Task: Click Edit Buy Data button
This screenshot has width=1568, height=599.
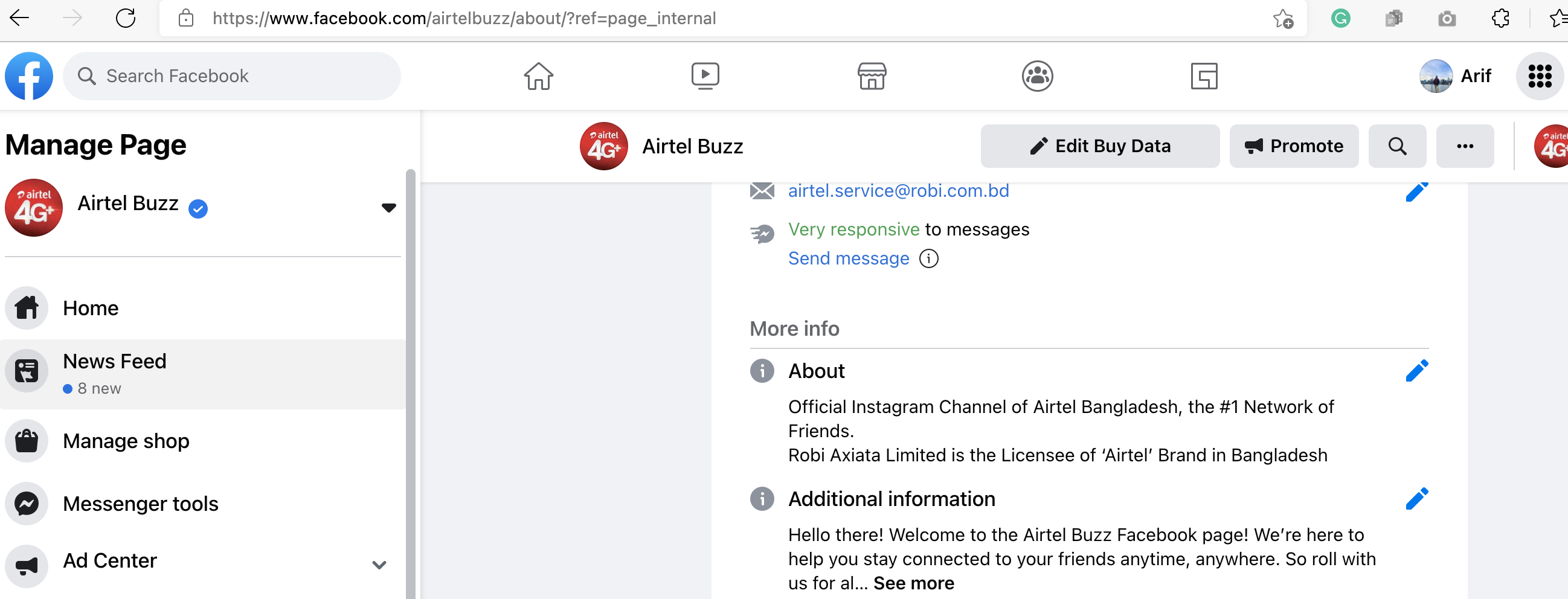Action: pos(1100,146)
